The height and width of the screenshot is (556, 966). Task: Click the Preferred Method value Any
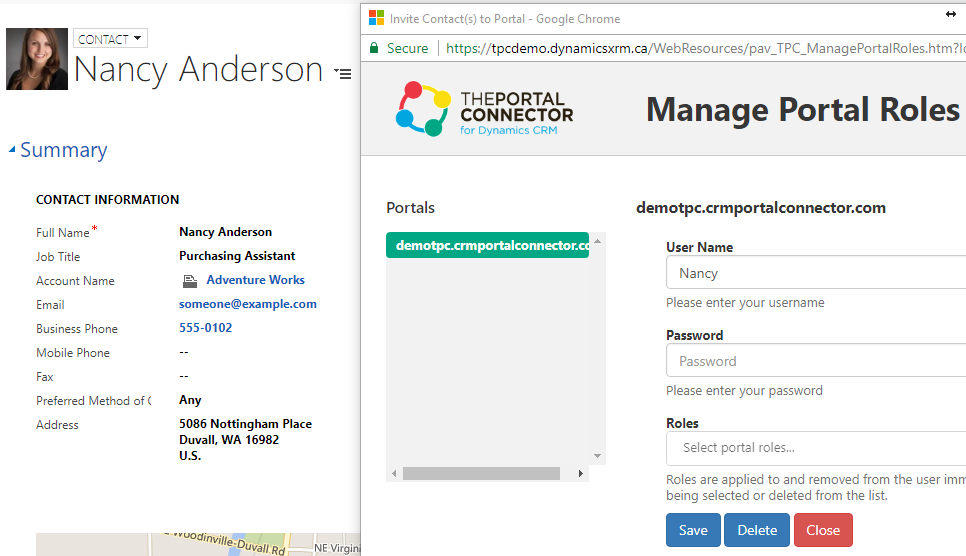pos(190,400)
